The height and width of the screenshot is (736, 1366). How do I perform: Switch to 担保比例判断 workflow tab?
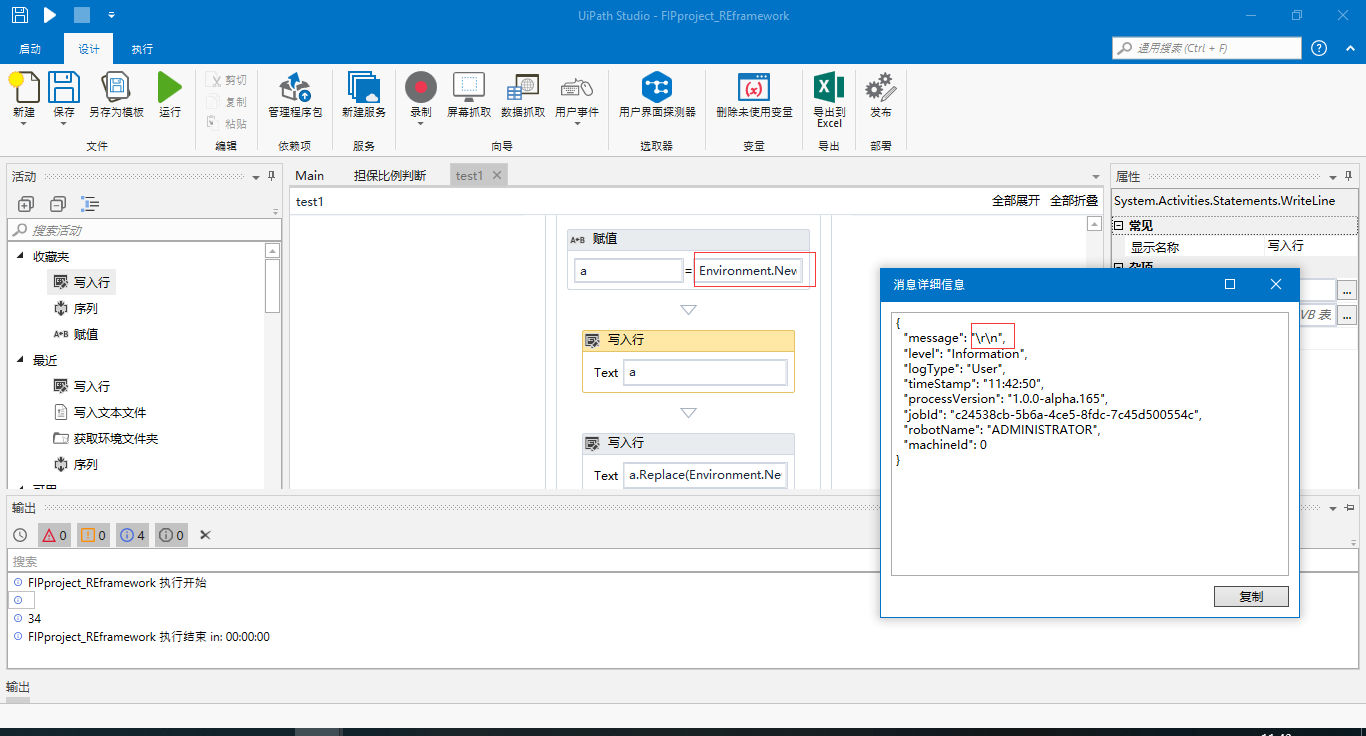pyautogui.click(x=390, y=175)
